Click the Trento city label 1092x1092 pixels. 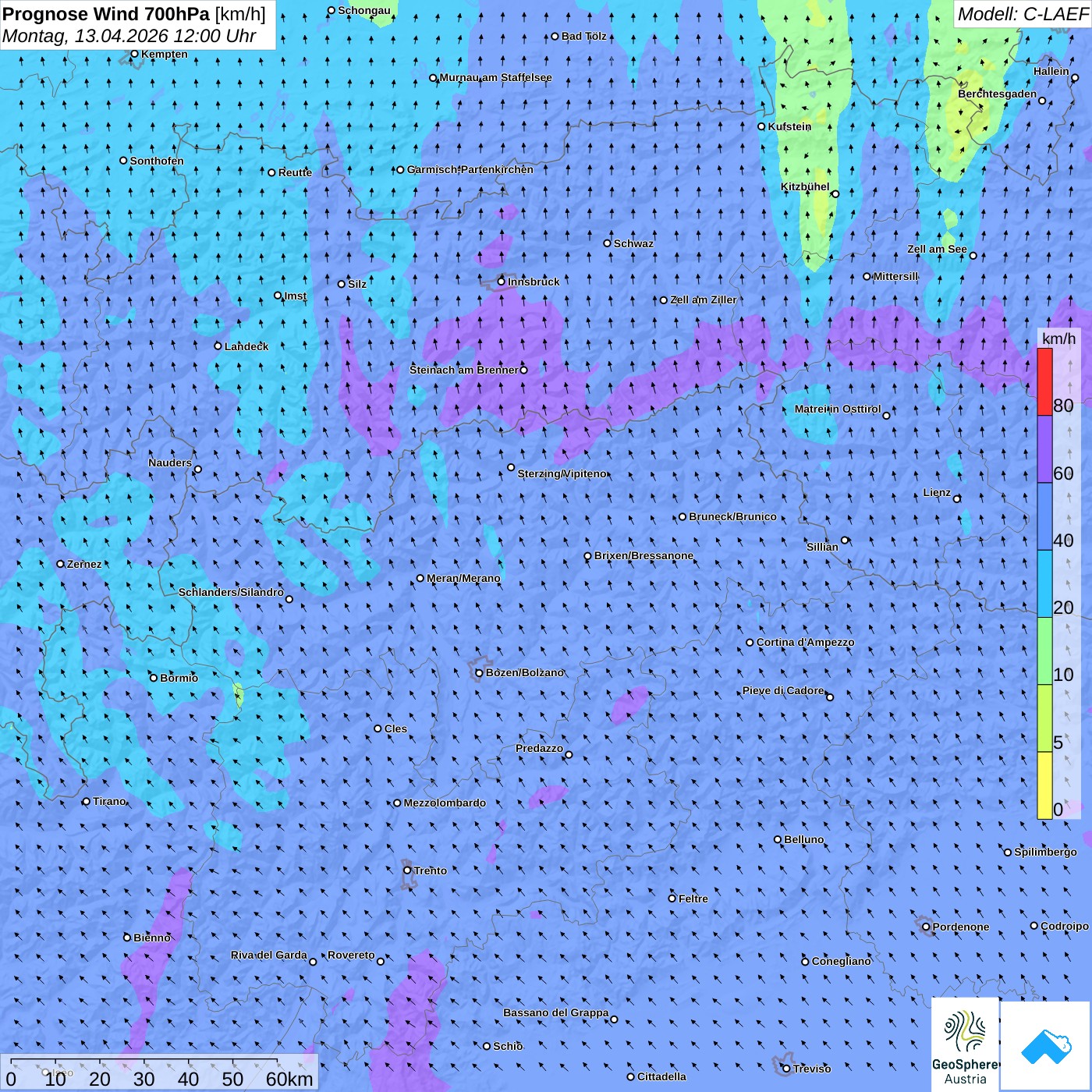(431, 870)
